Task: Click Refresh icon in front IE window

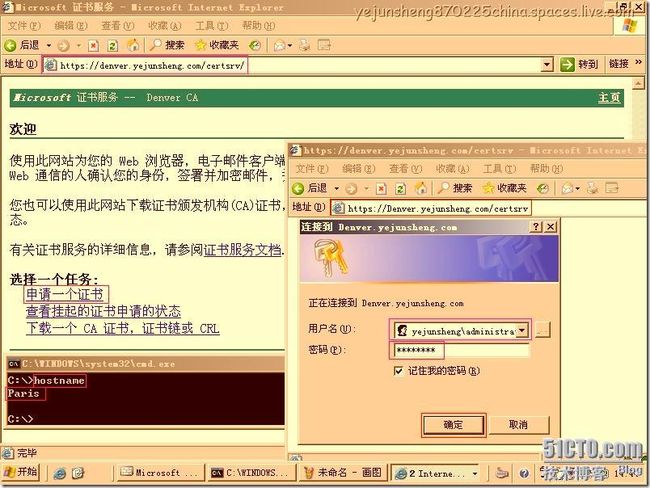Action: pyautogui.click(x=400, y=189)
